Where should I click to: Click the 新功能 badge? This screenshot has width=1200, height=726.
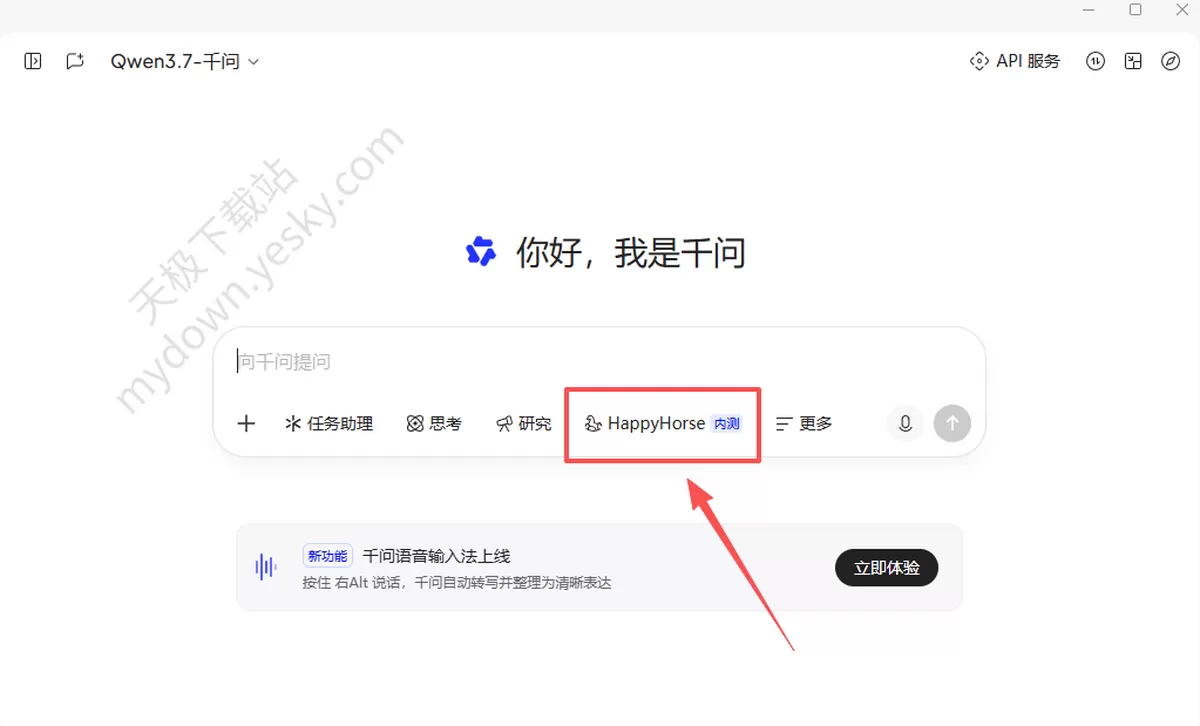pyautogui.click(x=328, y=556)
